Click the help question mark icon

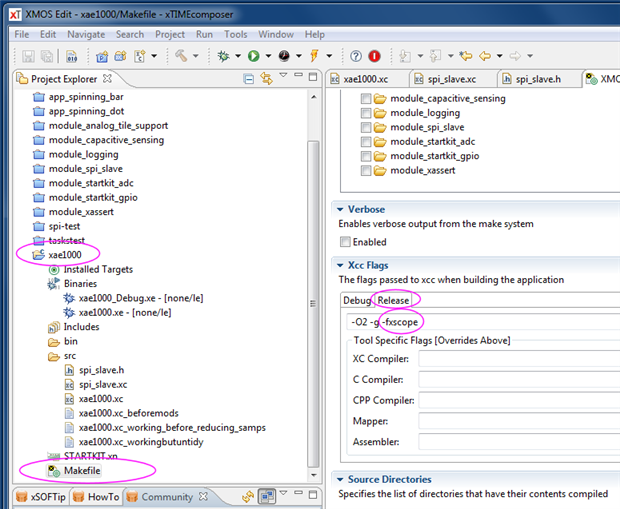pos(355,57)
